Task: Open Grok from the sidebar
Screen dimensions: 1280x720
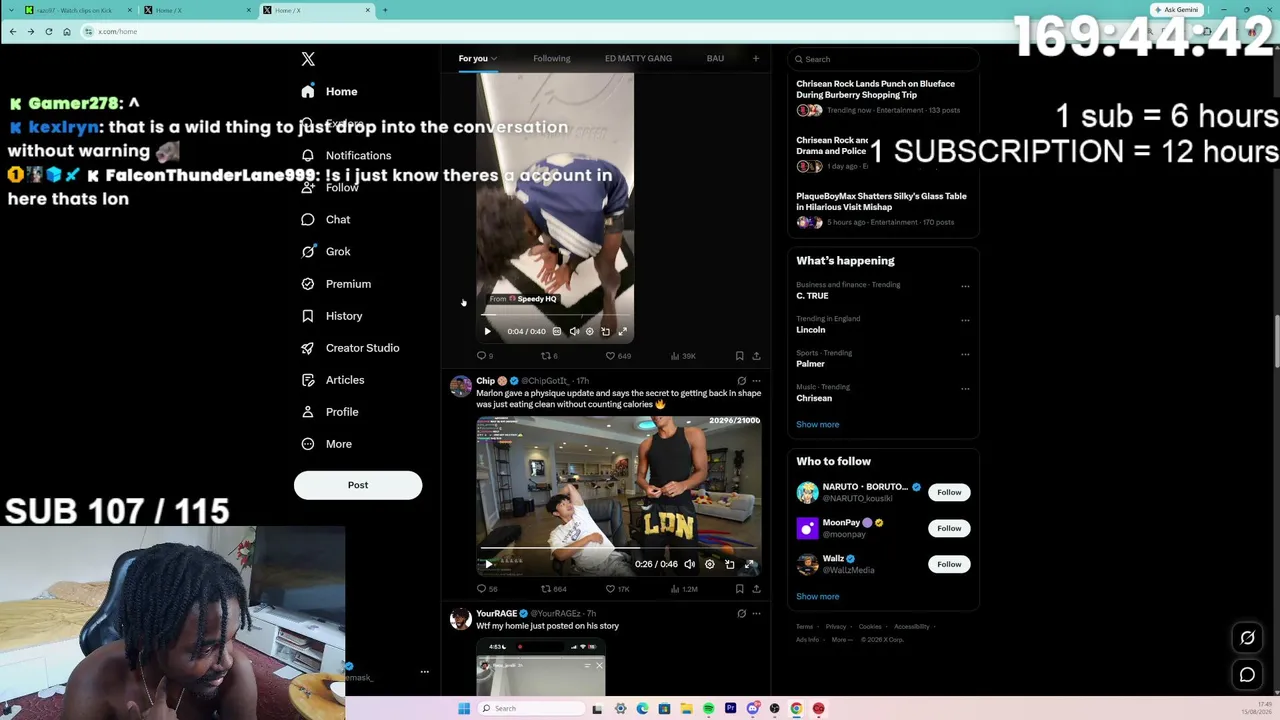Action: (x=326, y=251)
